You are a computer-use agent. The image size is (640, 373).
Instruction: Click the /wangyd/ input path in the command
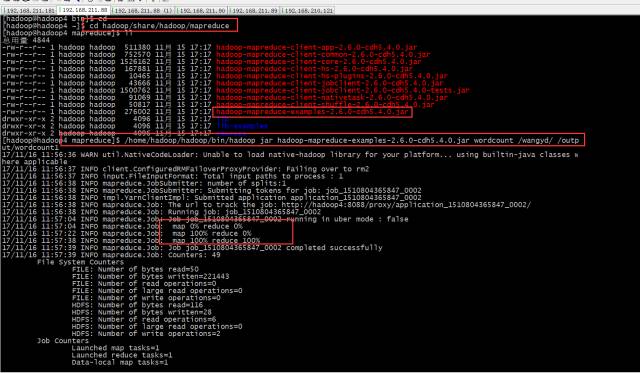[x=536, y=140]
